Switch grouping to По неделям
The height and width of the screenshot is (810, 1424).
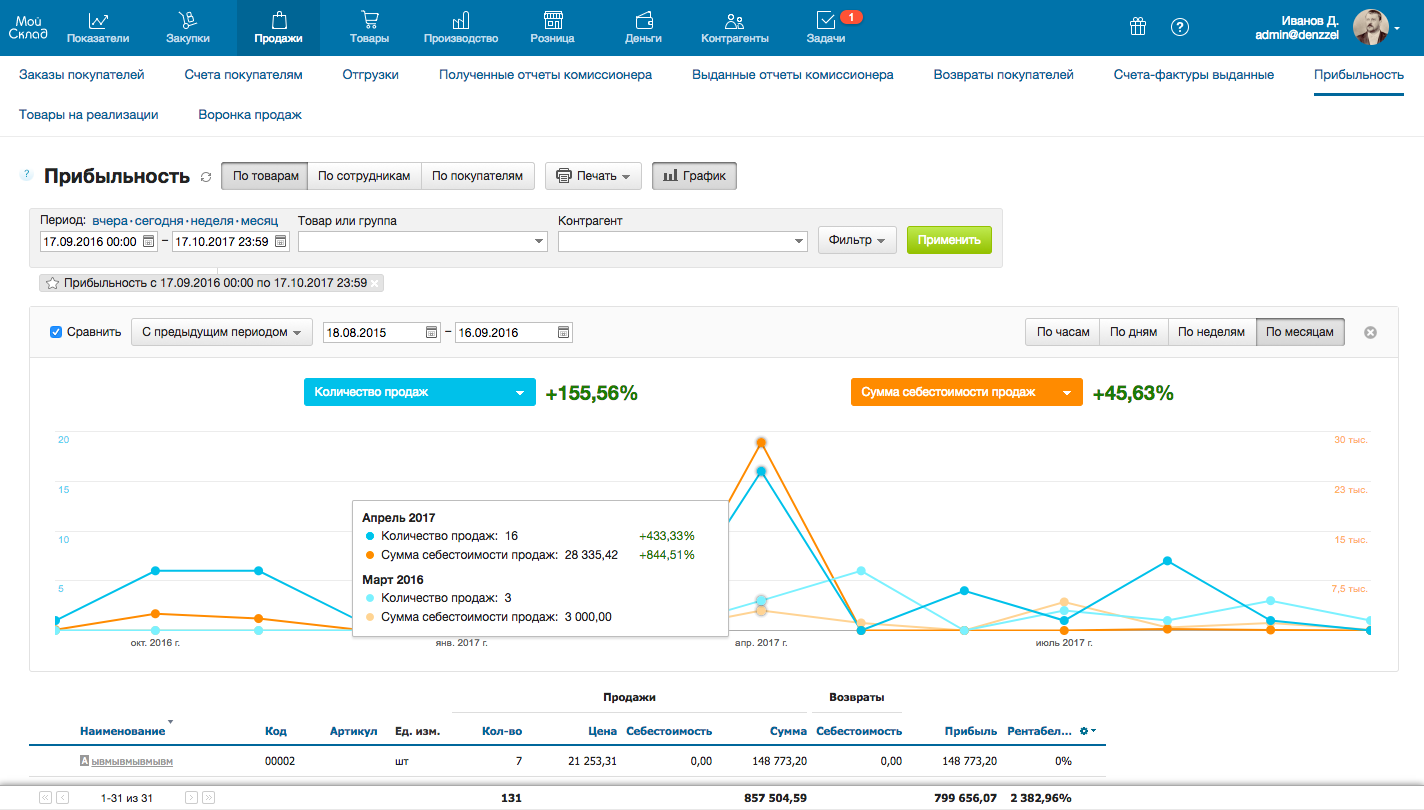click(1211, 332)
